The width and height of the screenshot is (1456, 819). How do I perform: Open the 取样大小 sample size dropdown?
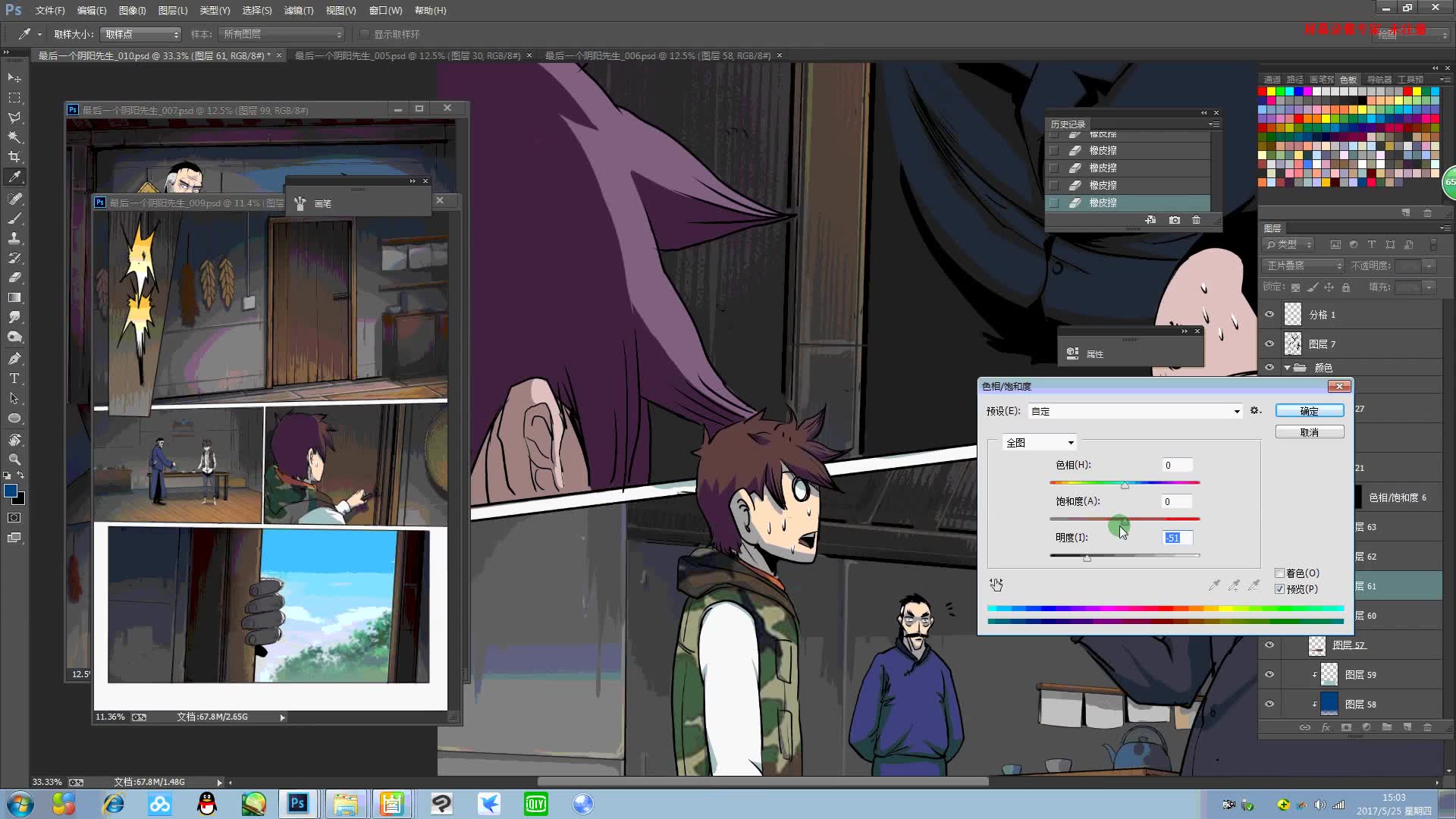(140, 34)
